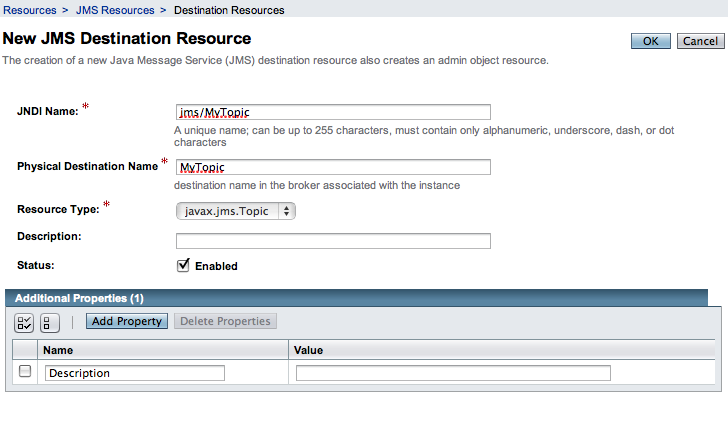This screenshot has height=426, width=728.
Task: Click the property Value field in table
Action: tap(453, 373)
